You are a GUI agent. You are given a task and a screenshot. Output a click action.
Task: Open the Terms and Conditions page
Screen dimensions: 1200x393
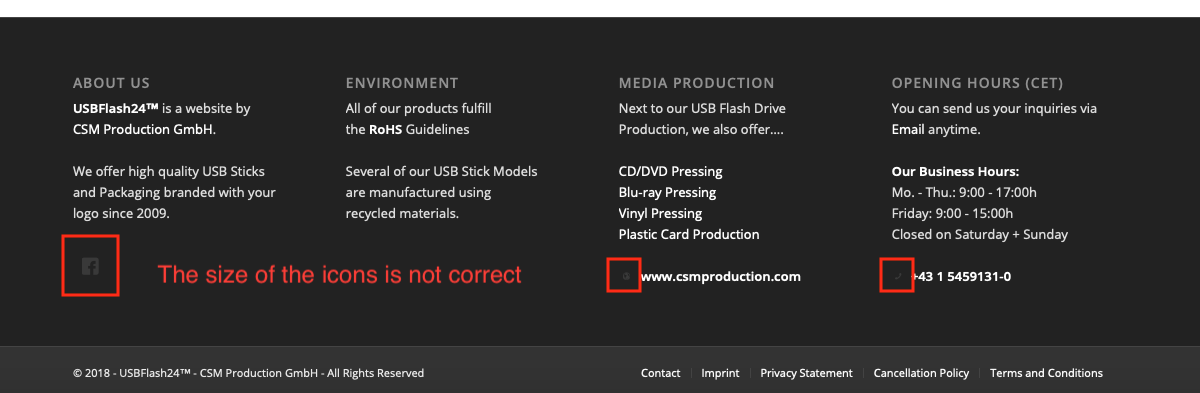[1046, 373]
